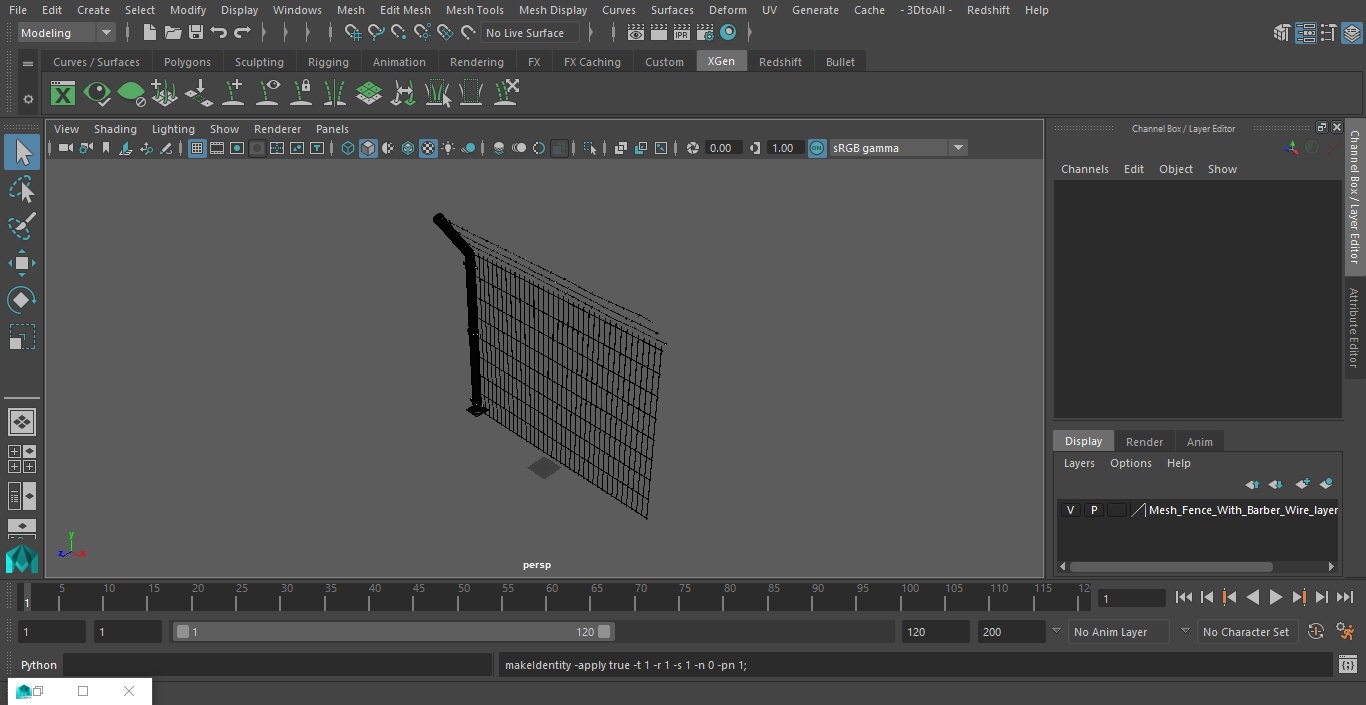Toggle layer playback P box
Screen dimensions: 1366x705
click(1093, 510)
